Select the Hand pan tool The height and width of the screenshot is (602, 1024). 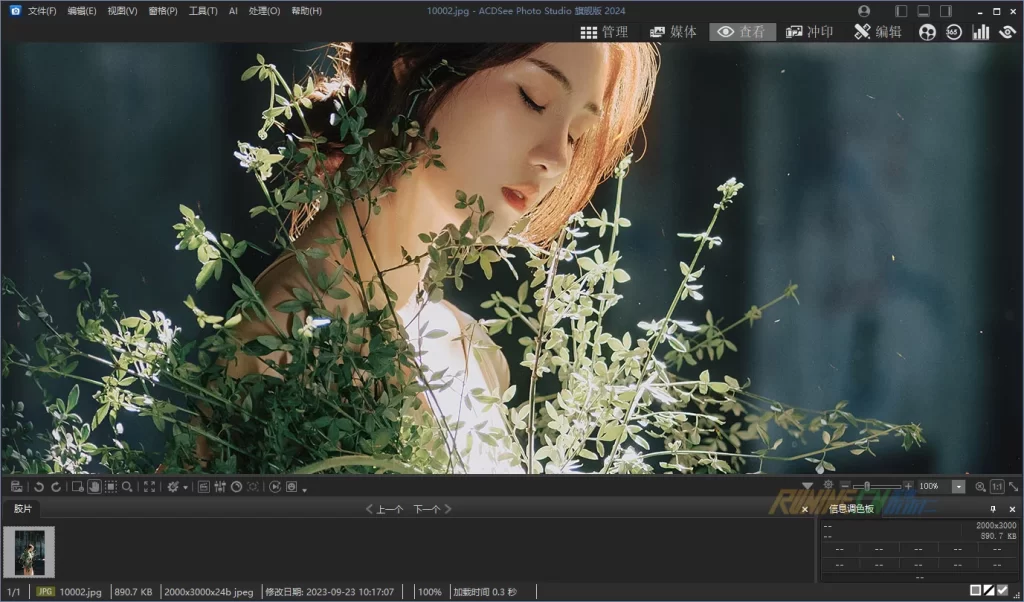[x=94, y=487]
